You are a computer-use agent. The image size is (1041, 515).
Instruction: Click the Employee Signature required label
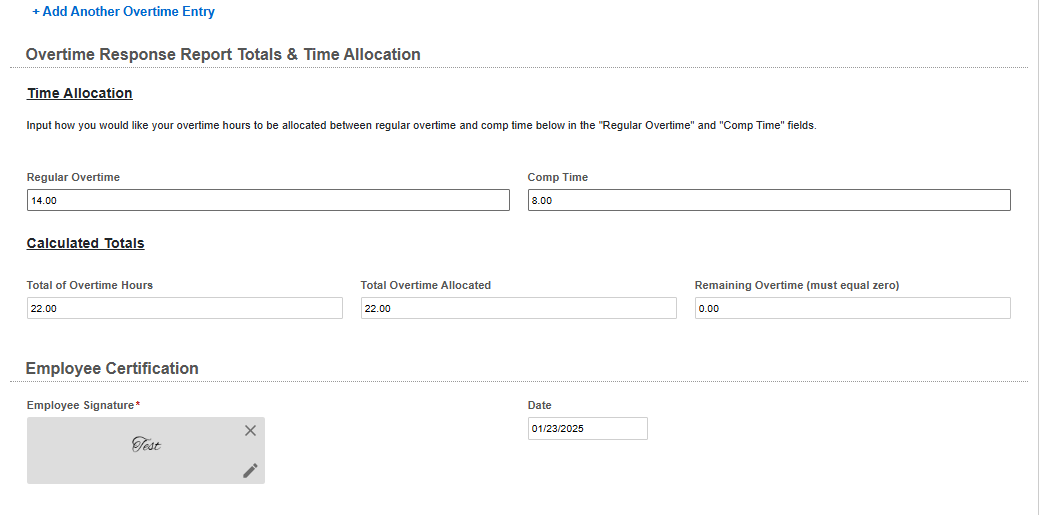coord(82,405)
